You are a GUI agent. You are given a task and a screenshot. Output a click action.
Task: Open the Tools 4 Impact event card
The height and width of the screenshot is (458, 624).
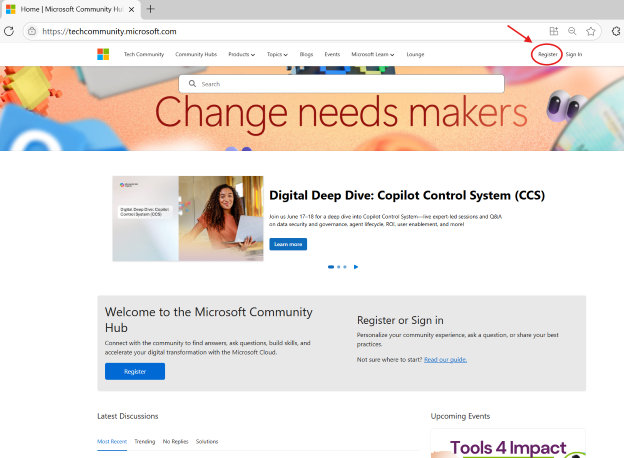[x=508, y=444]
